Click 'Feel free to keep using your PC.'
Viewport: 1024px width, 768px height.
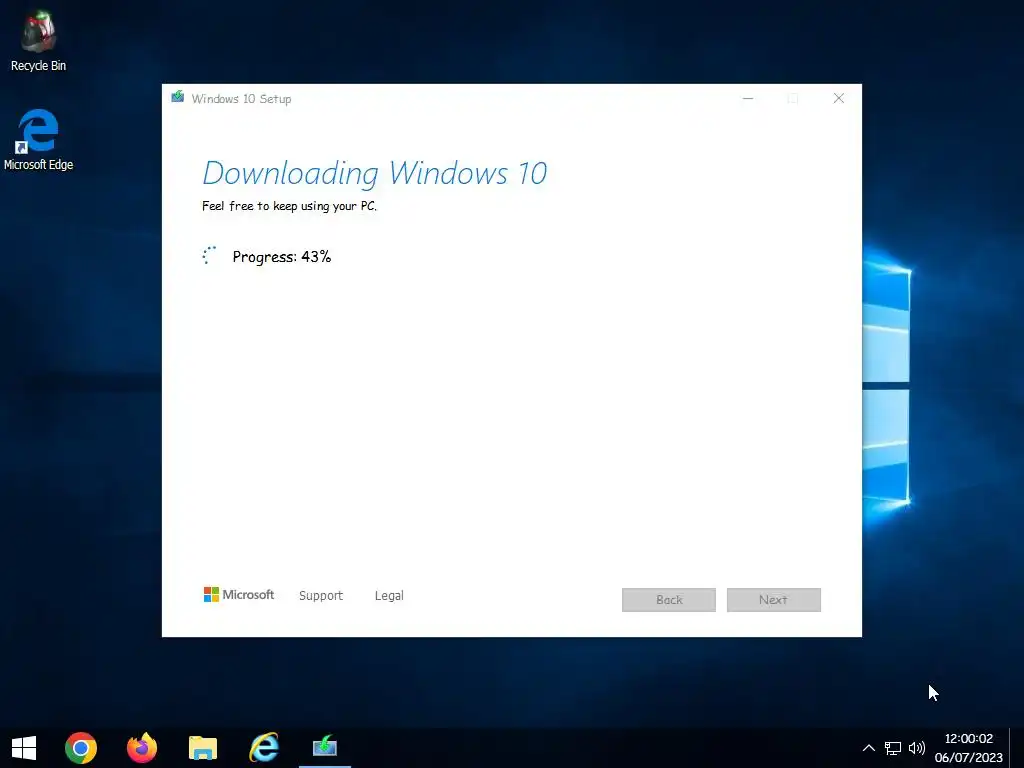(289, 206)
